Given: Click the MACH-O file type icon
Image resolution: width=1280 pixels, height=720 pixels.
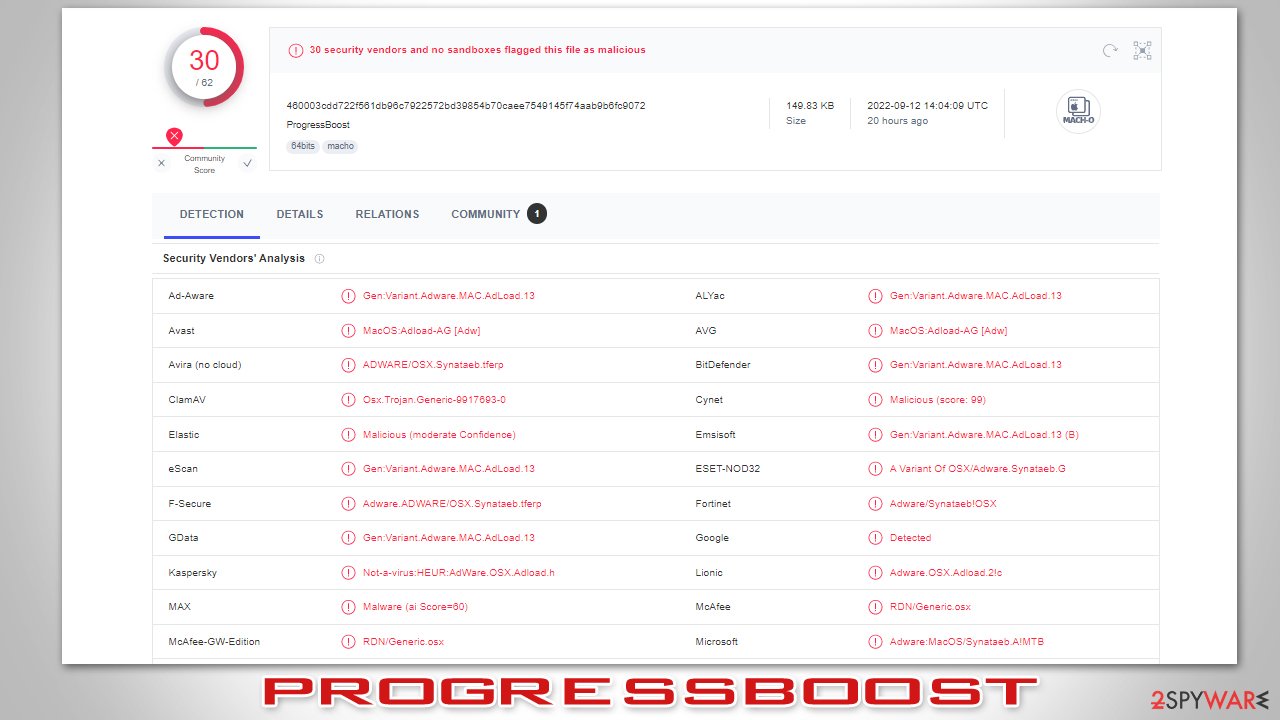Looking at the screenshot, I should pyautogui.click(x=1078, y=111).
